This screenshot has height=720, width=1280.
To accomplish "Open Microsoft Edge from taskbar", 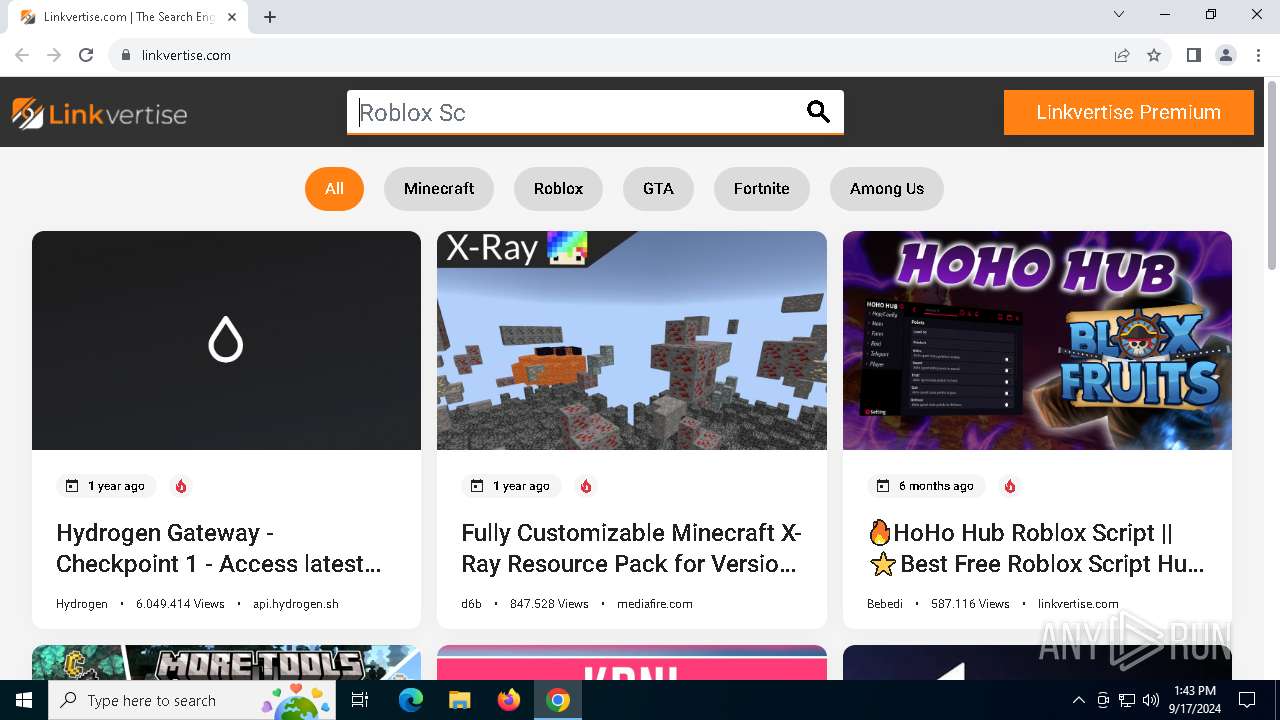I will tap(411, 700).
